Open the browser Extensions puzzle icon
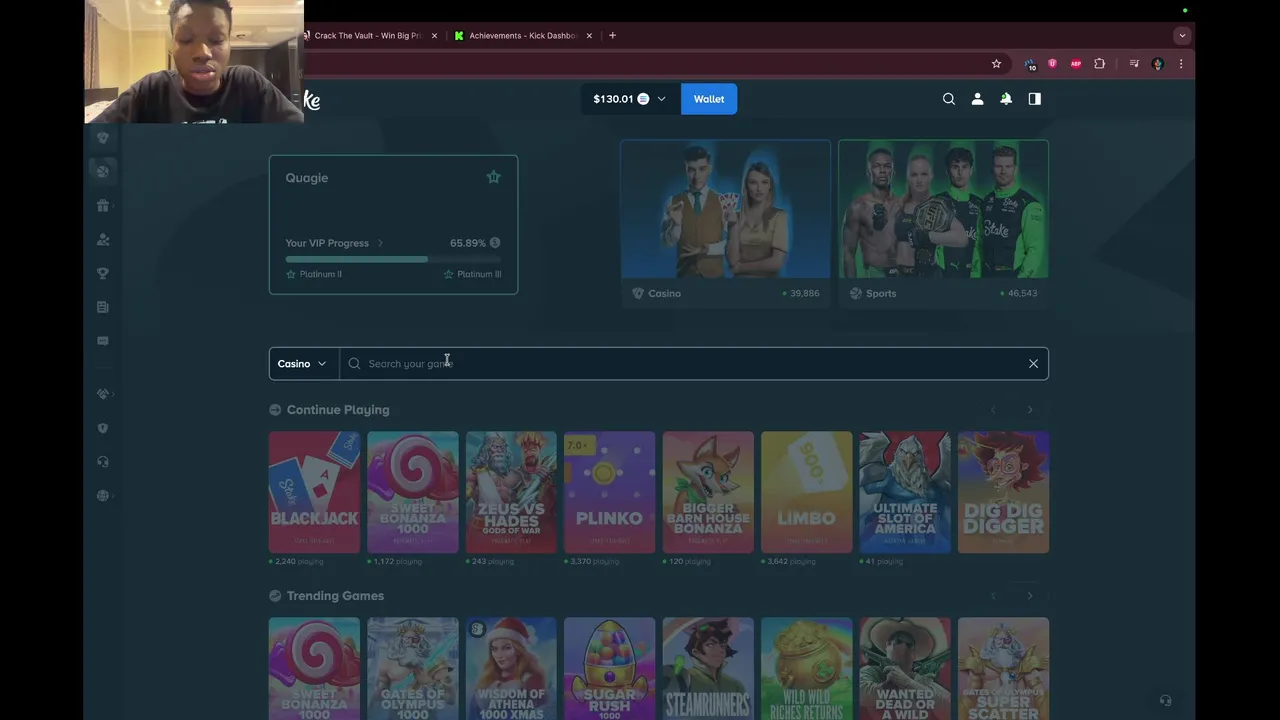 [x=1100, y=64]
